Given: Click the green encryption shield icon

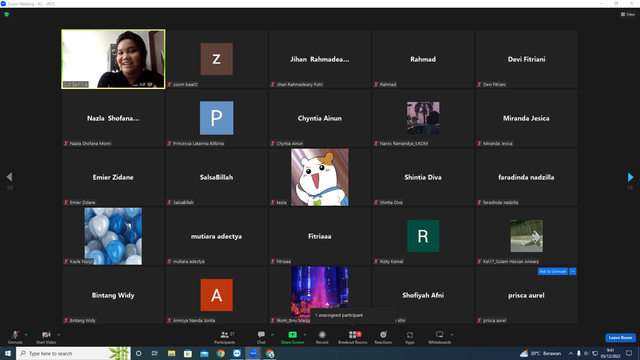Looking at the screenshot, I should coord(7,14).
